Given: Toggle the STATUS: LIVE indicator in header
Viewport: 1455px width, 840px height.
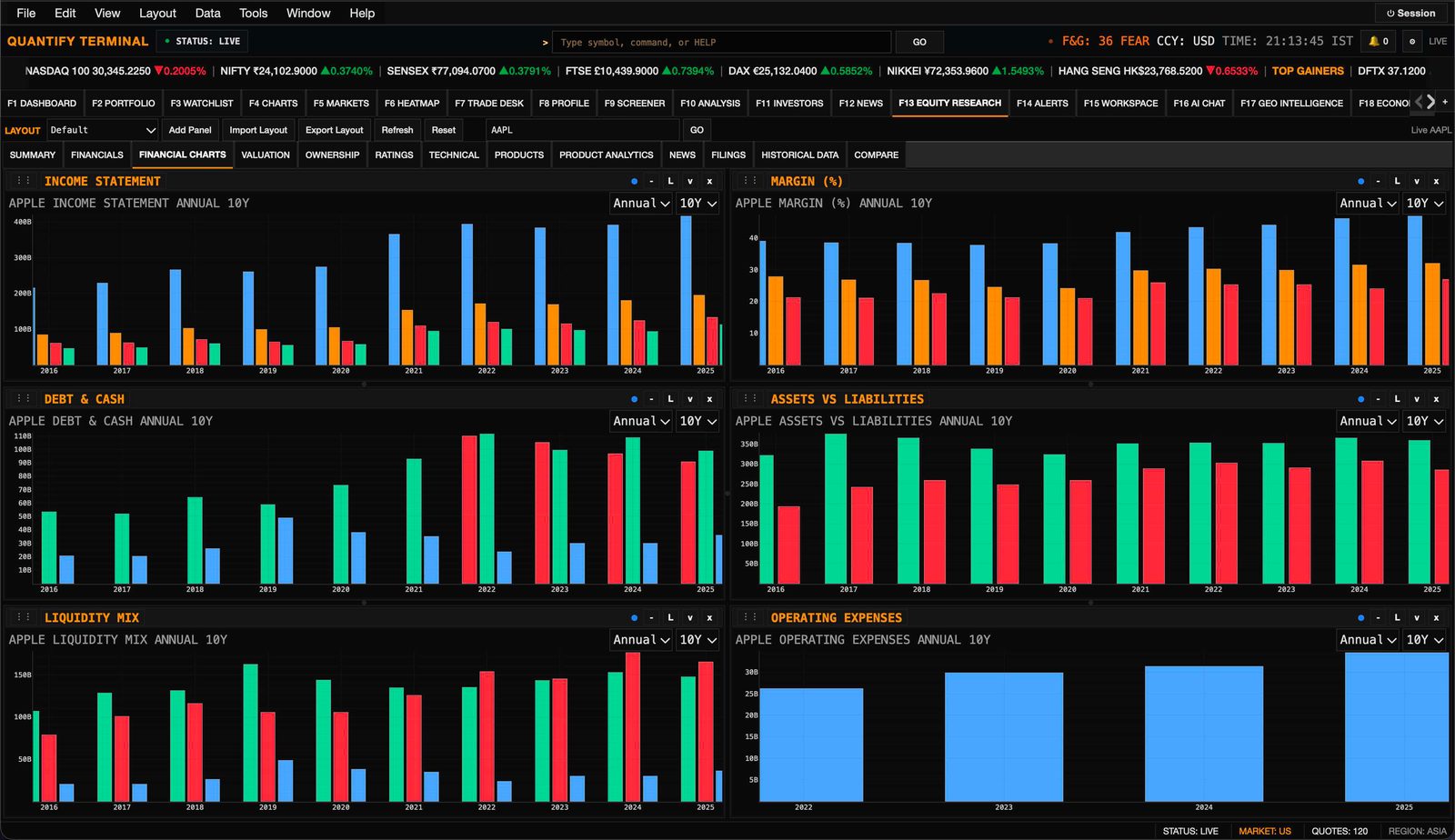Looking at the screenshot, I should tap(202, 41).
